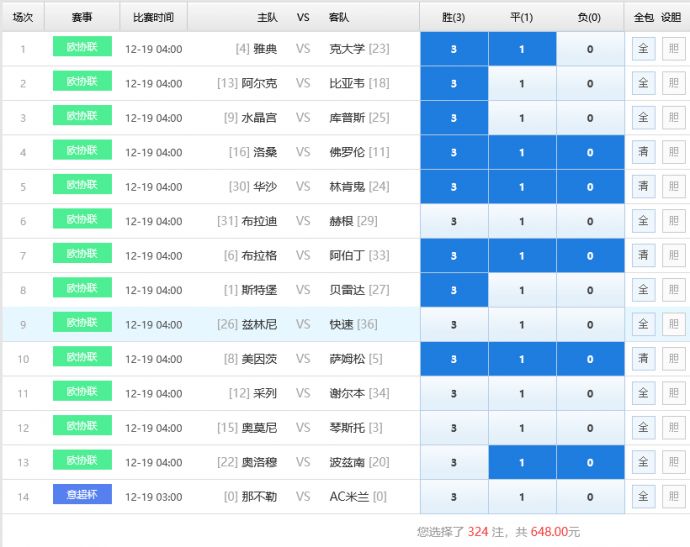Clear selections with 清 on 美因茨 row
This screenshot has height=547, width=690.
[x=643, y=359]
